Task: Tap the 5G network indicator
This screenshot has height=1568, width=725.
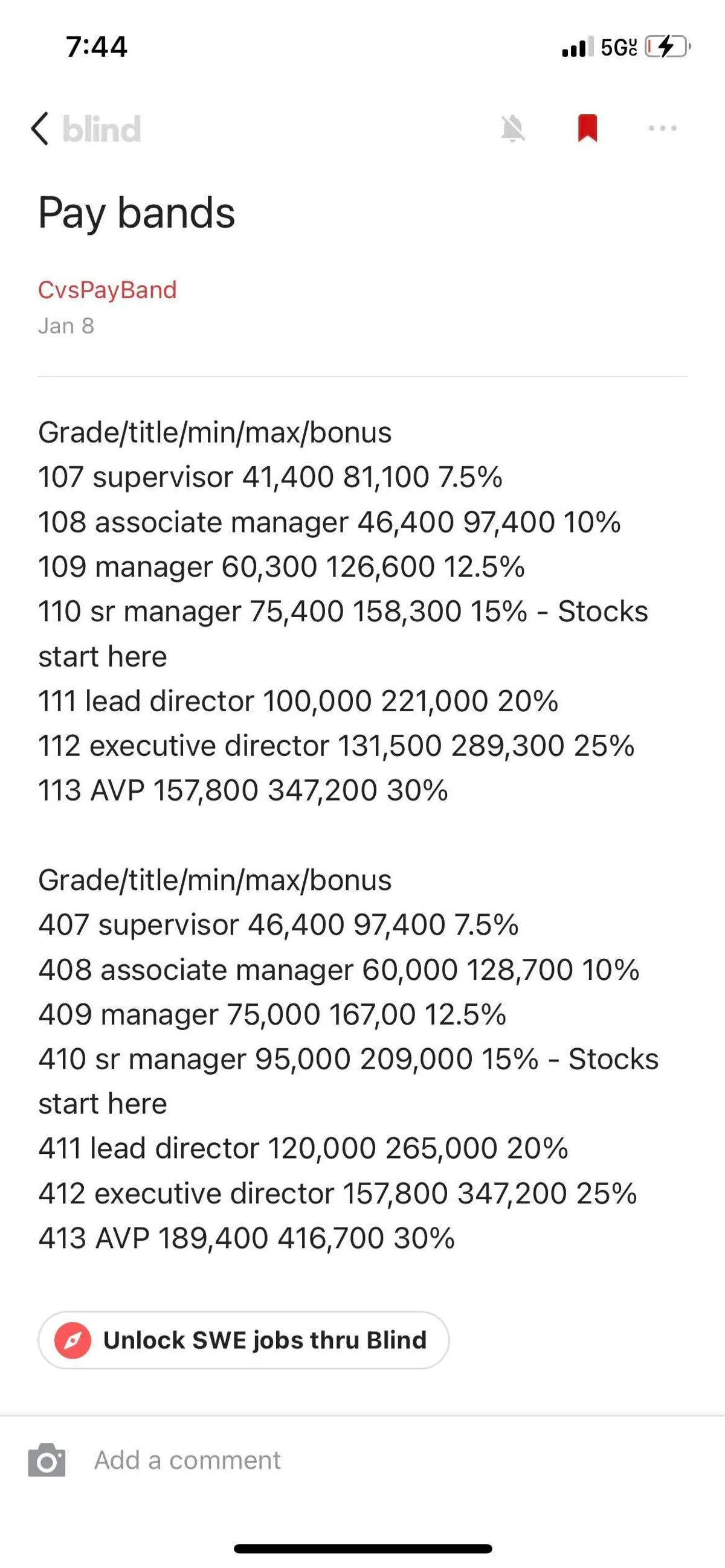Action: pos(618,48)
